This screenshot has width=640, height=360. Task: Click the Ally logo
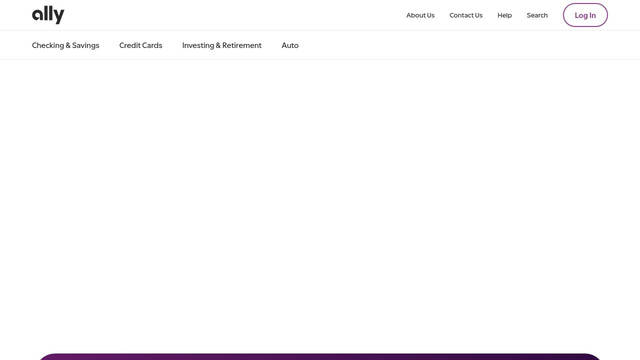click(x=48, y=15)
